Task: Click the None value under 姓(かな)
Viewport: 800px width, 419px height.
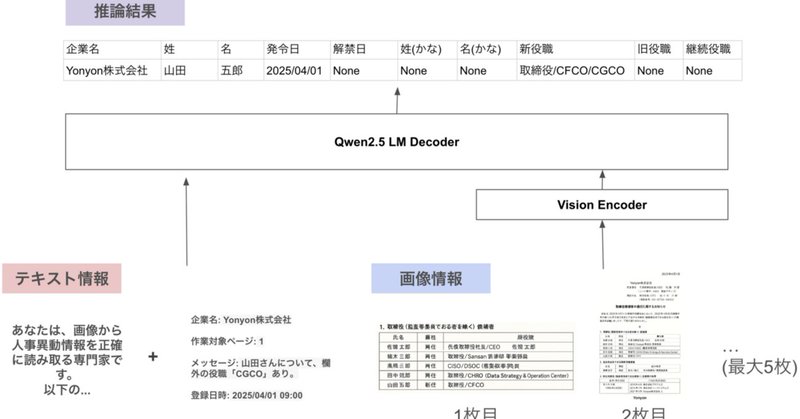Action: pos(427,70)
